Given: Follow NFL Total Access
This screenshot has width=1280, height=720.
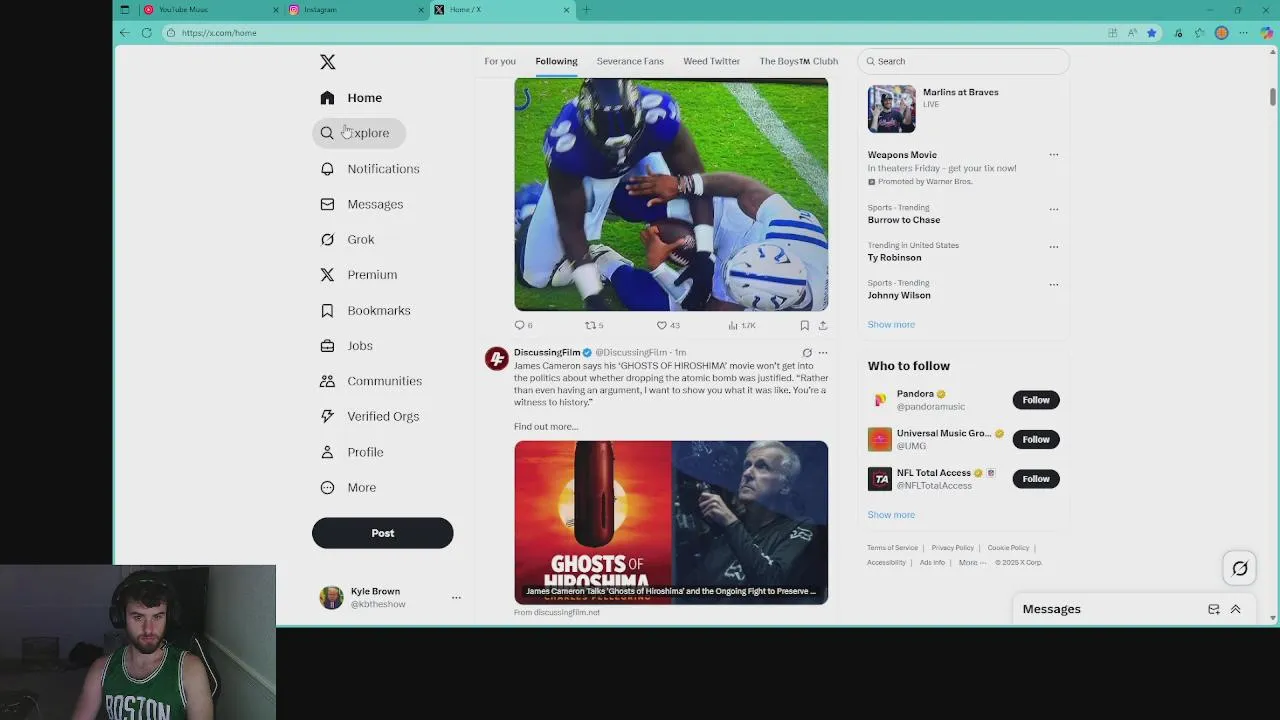Looking at the screenshot, I should (x=1036, y=479).
